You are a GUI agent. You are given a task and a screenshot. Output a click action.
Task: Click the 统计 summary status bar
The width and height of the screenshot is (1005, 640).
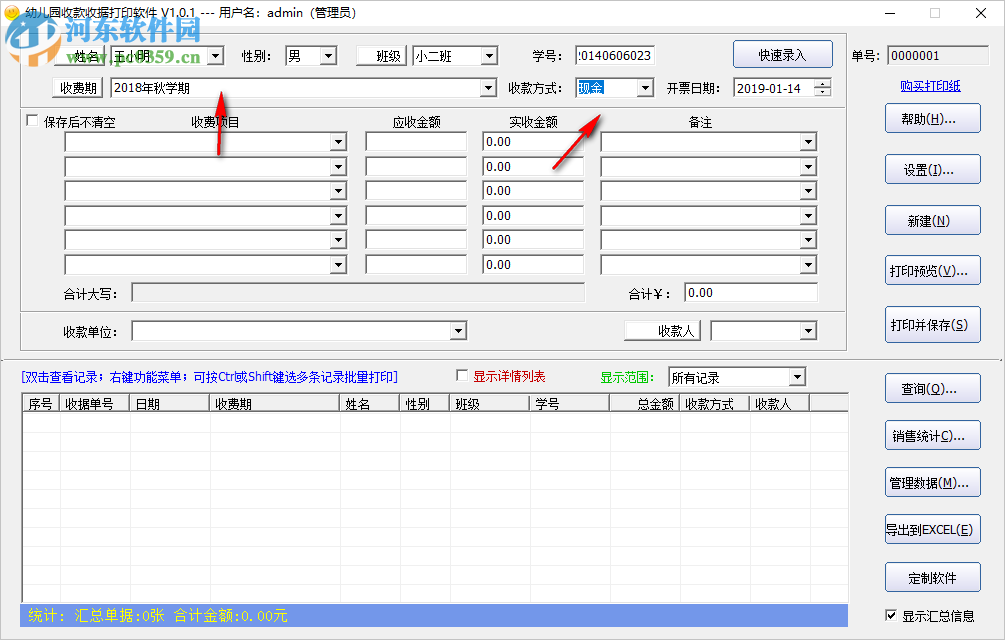tap(434, 616)
